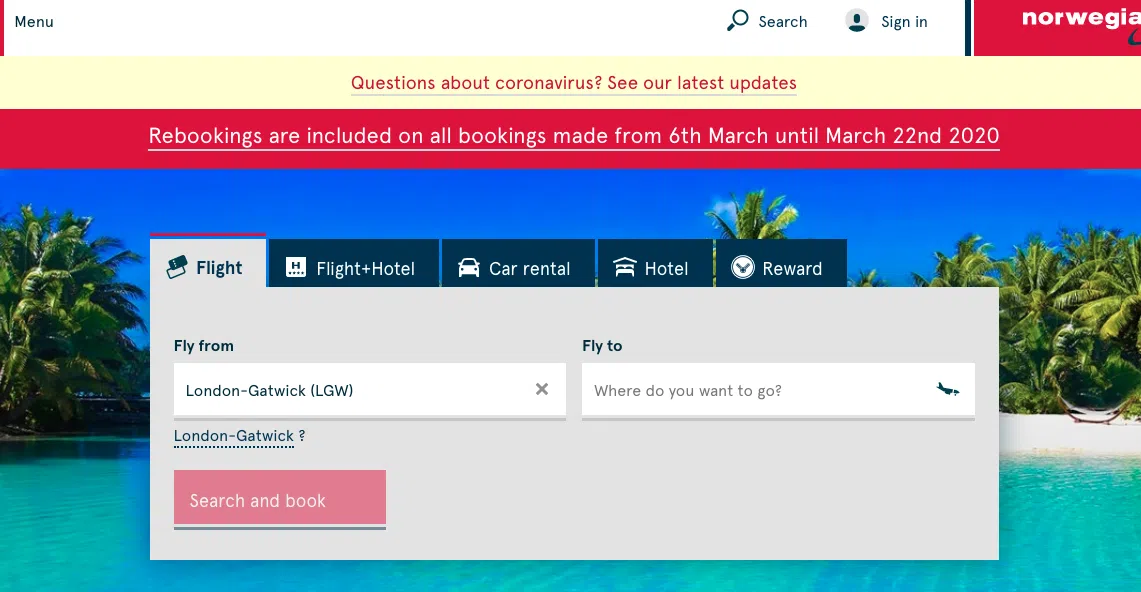Screen dimensions: 1141x592
Task: Open the rebookings included banner link
Action: click(574, 136)
